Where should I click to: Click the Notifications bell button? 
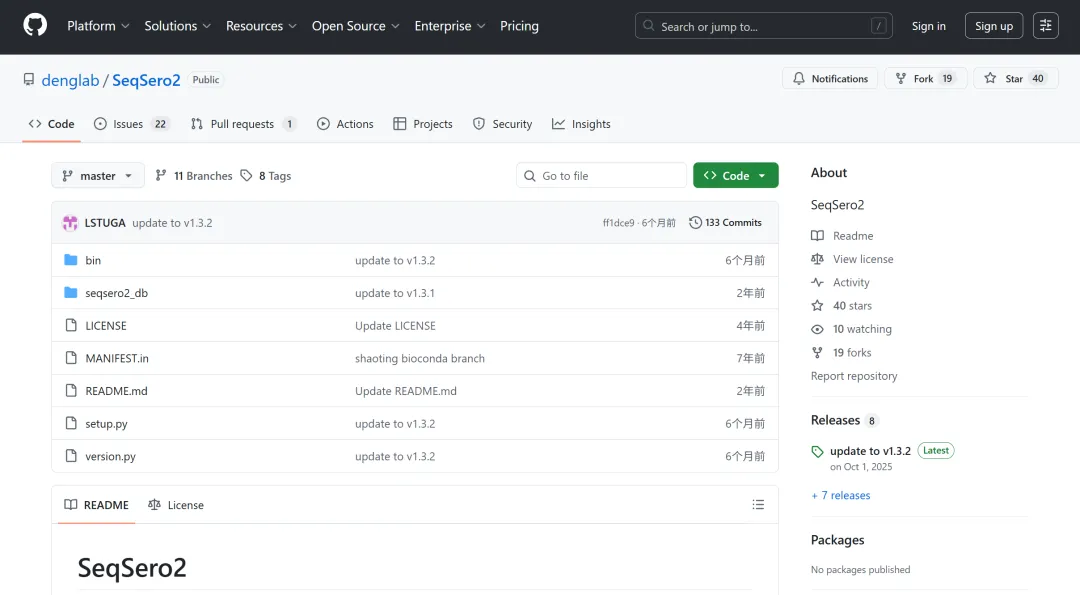pos(830,79)
